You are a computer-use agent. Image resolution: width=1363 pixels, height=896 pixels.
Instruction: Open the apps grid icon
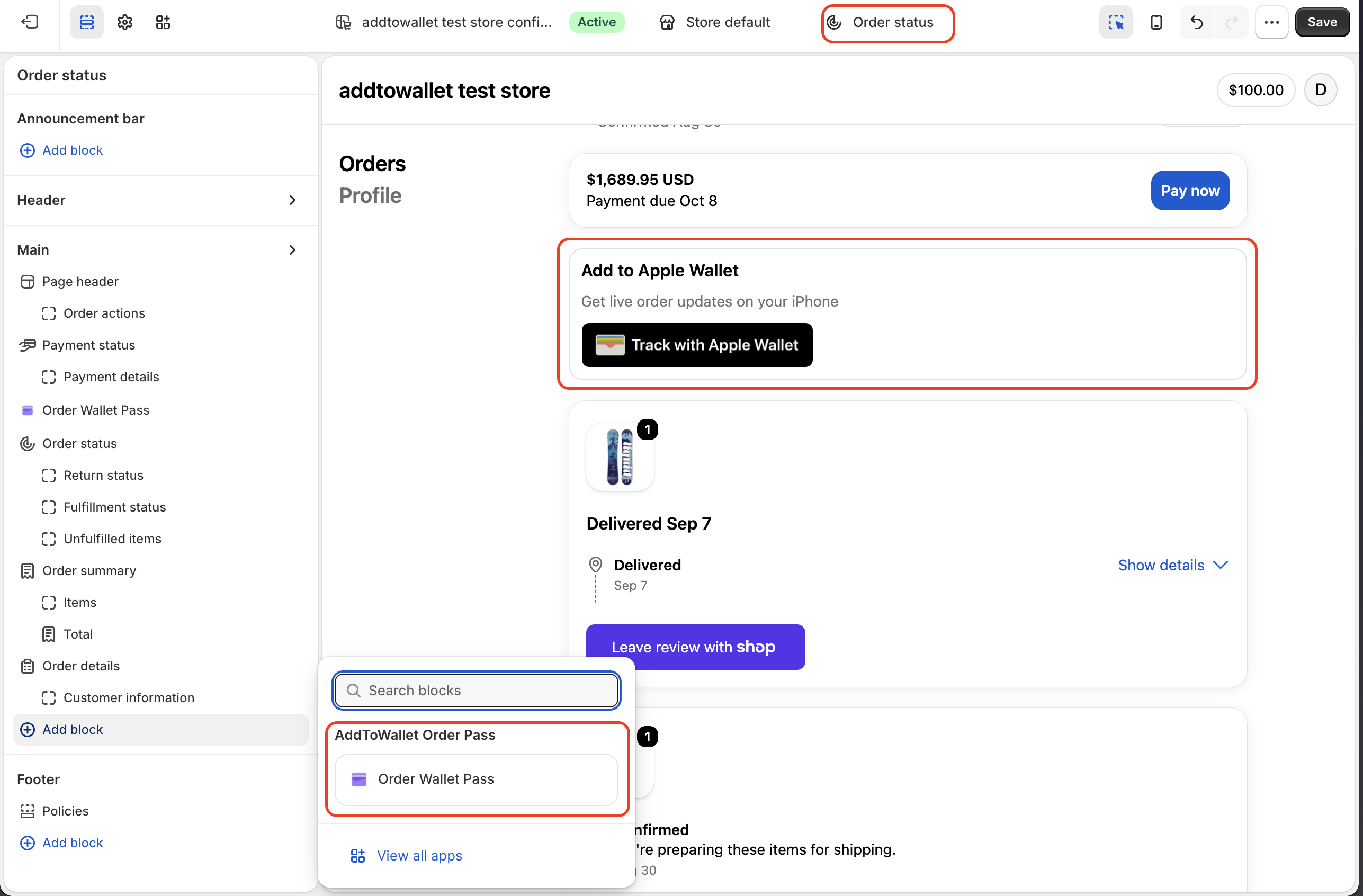[163, 22]
